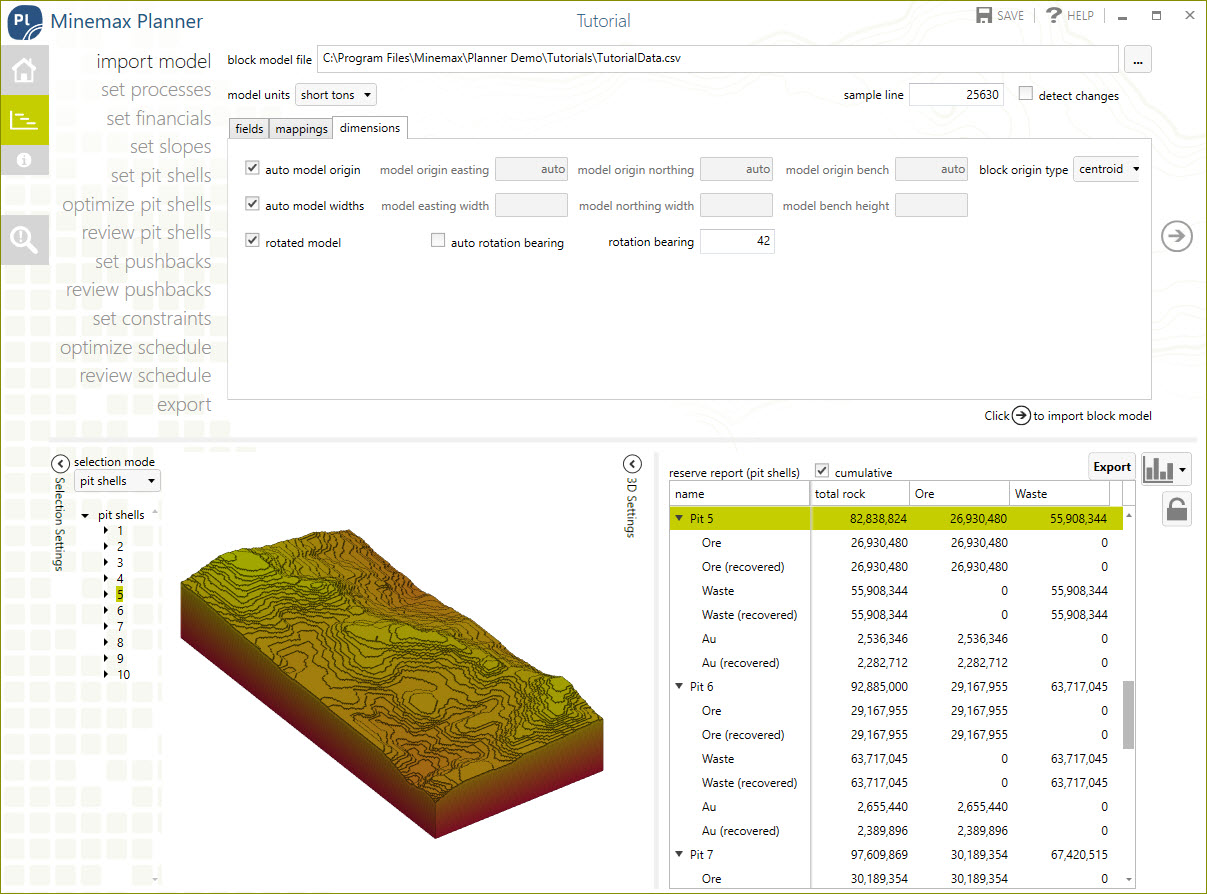The image size is (1207, 894).
Task: Open the model units dropdown
Action: click(x=336, y=95)
